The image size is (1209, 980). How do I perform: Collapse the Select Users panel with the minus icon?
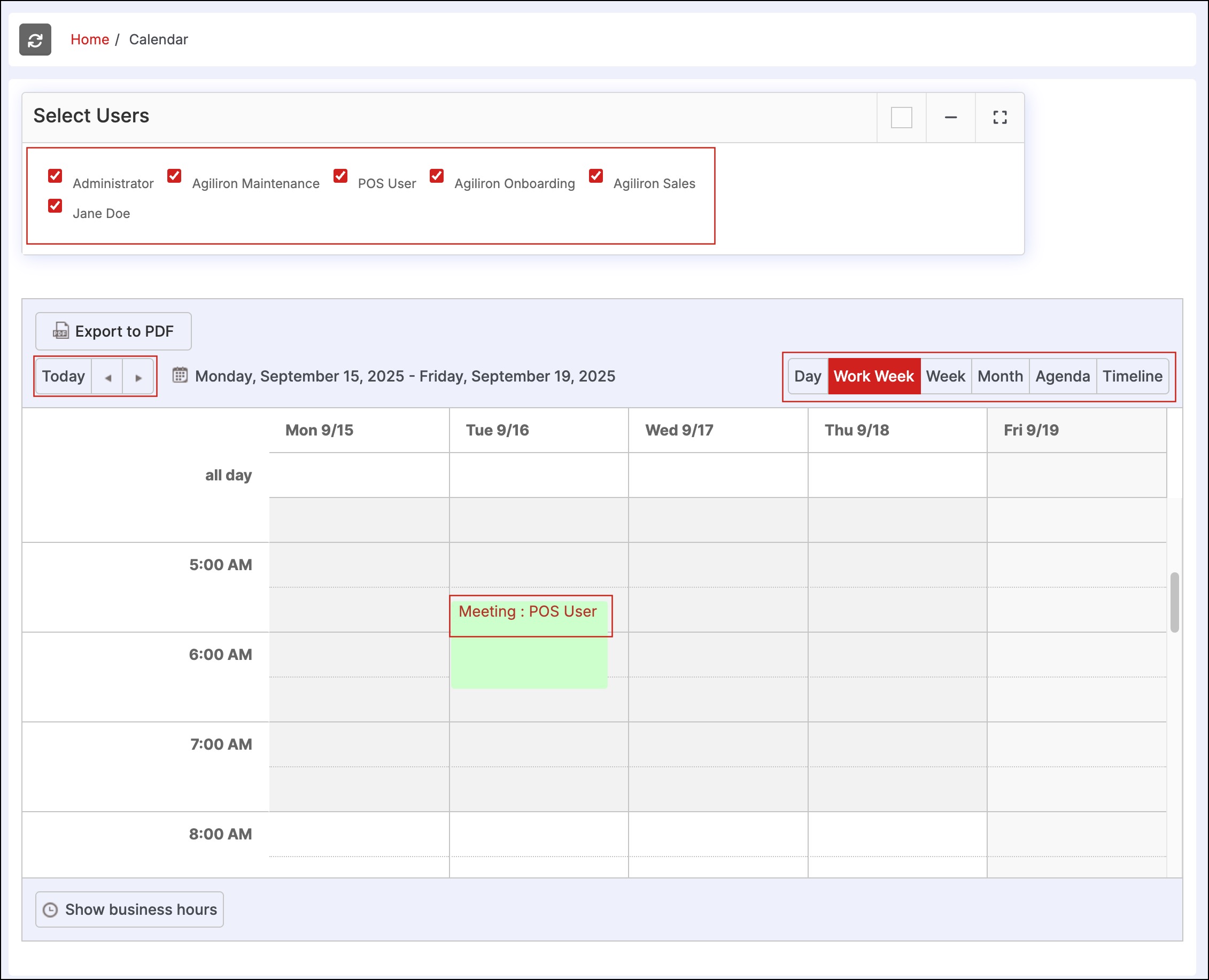pos(950,118)
